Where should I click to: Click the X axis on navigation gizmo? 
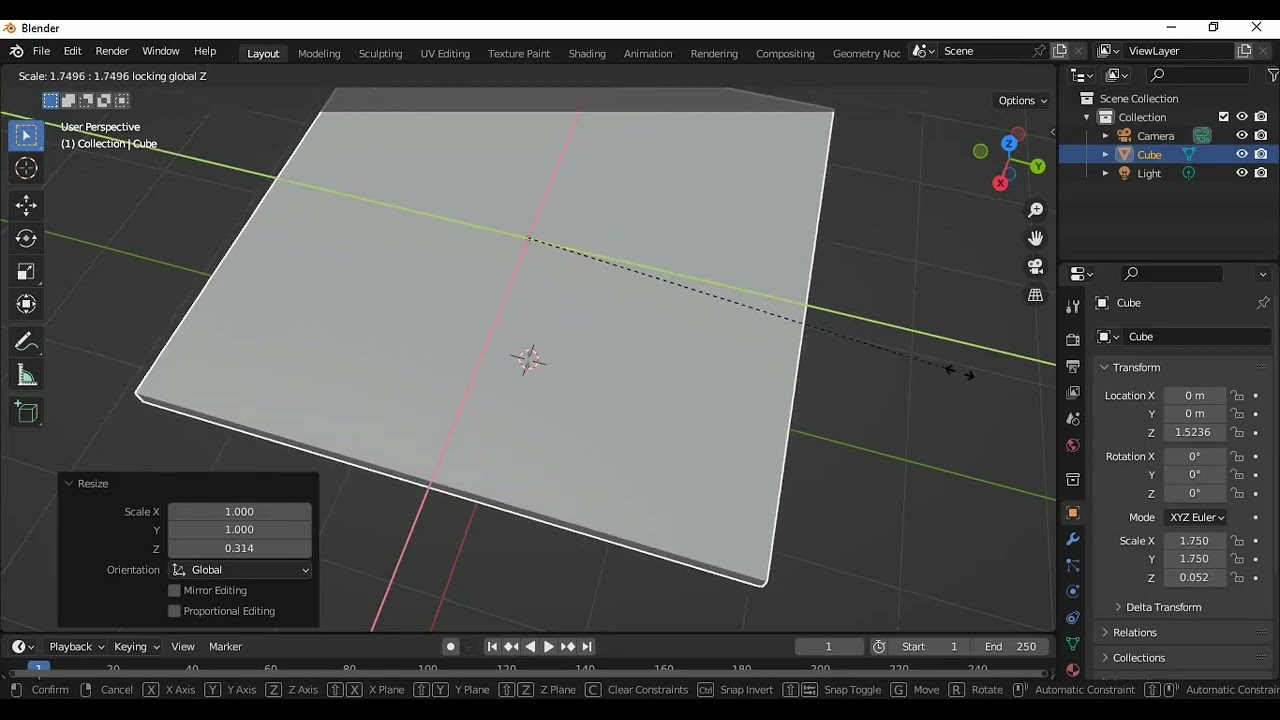1000,183
